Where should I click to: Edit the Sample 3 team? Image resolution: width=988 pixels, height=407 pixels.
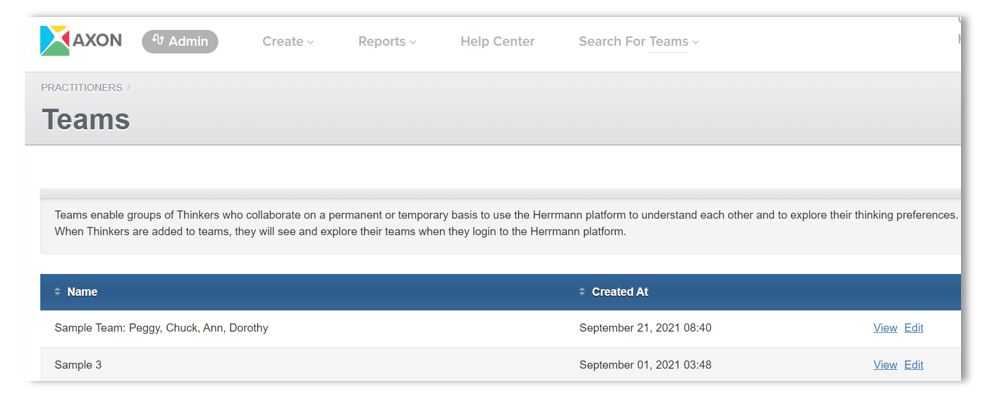point(914,365)
